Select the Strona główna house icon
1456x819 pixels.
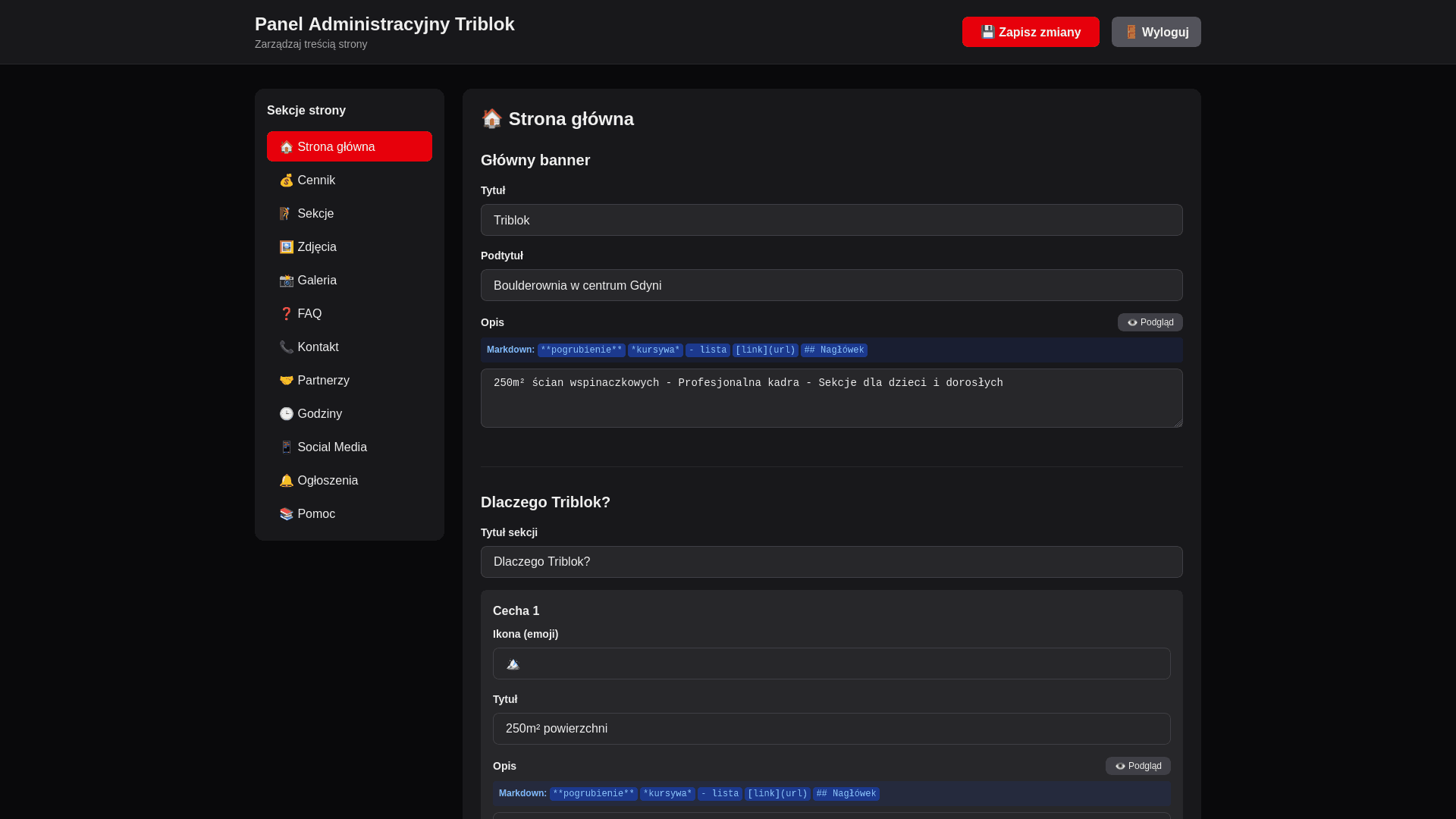tap(287, 146)
